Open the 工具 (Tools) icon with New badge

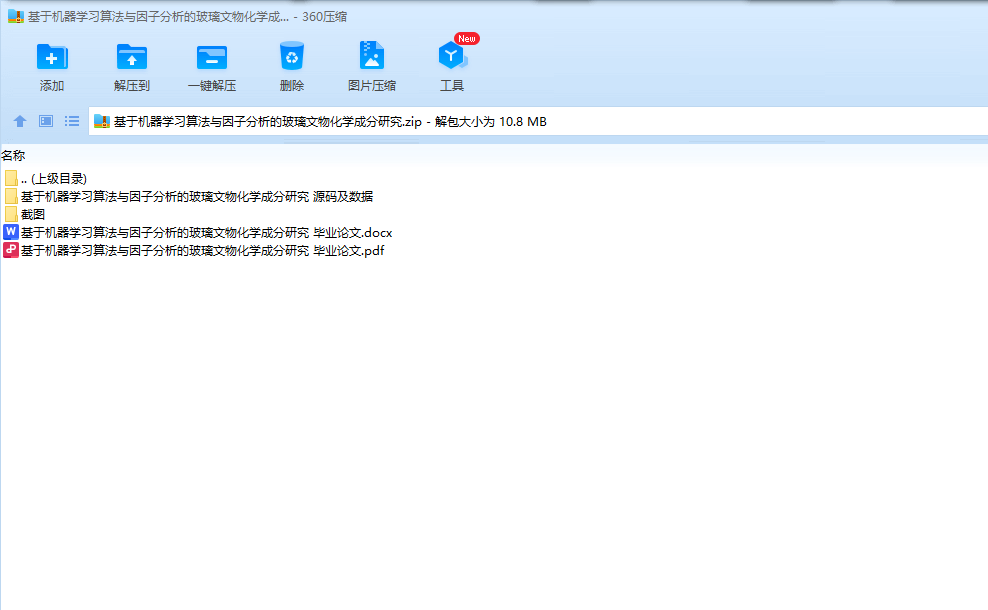click(452, 56)
